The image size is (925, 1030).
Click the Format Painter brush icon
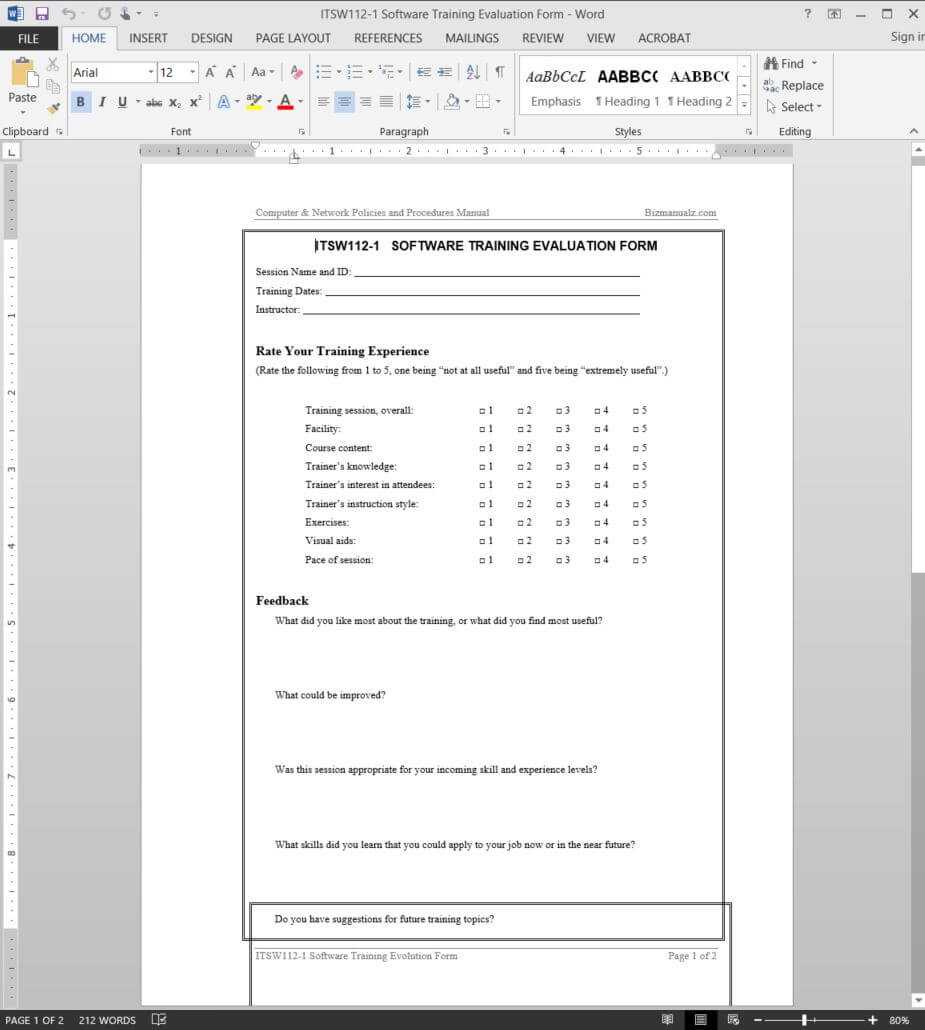tap(53, 107)
